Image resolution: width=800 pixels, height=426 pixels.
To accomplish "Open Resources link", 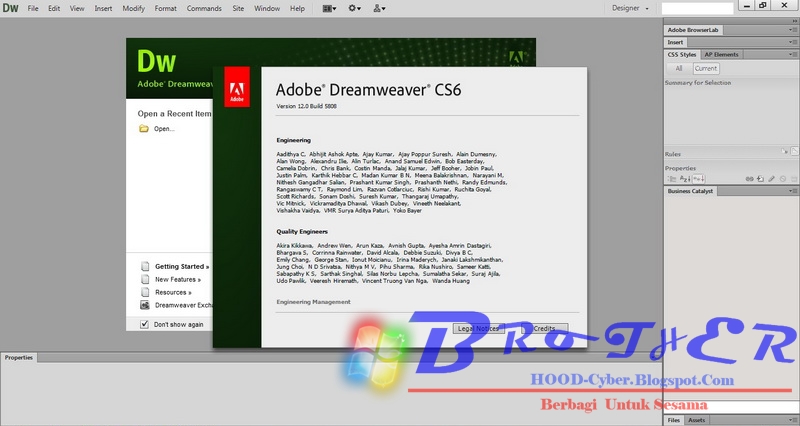I will tap(173, 292).
